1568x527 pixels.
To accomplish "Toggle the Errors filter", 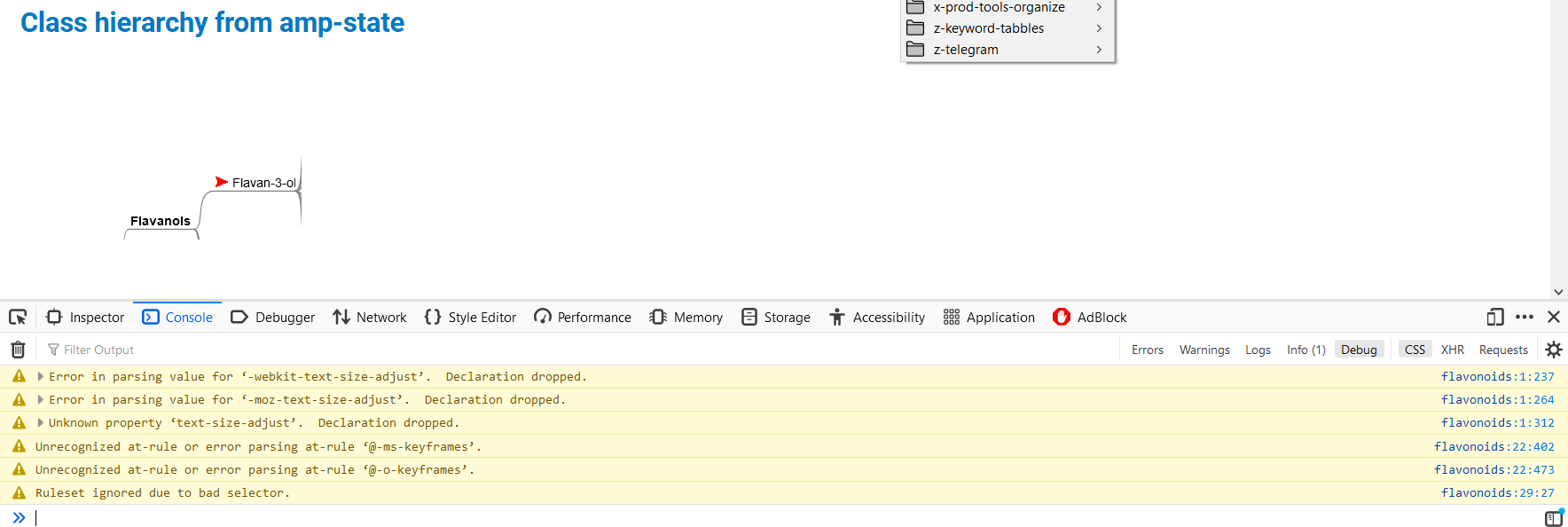I will coord(1147,350).
